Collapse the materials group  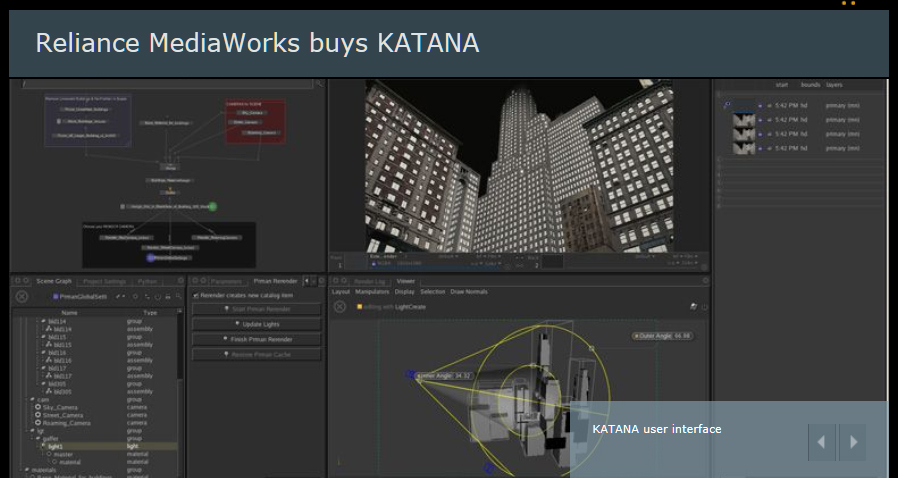click(26, 470)
